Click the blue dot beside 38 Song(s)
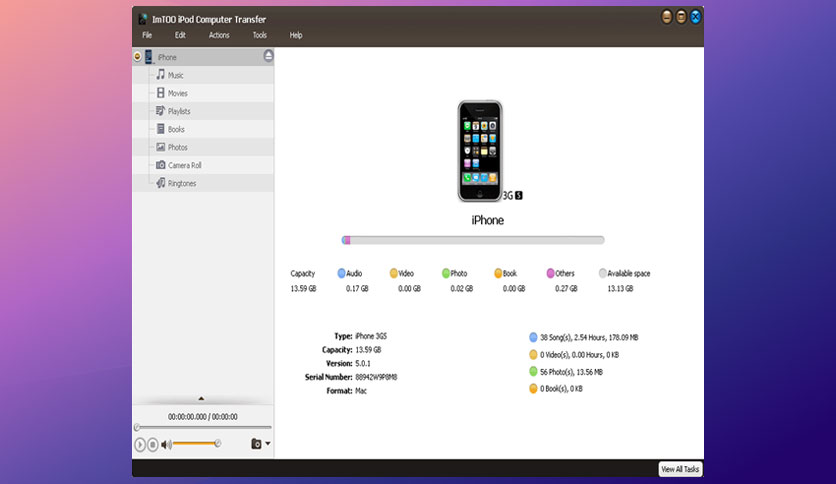This screenshot has height=484, width=836. 533,337
